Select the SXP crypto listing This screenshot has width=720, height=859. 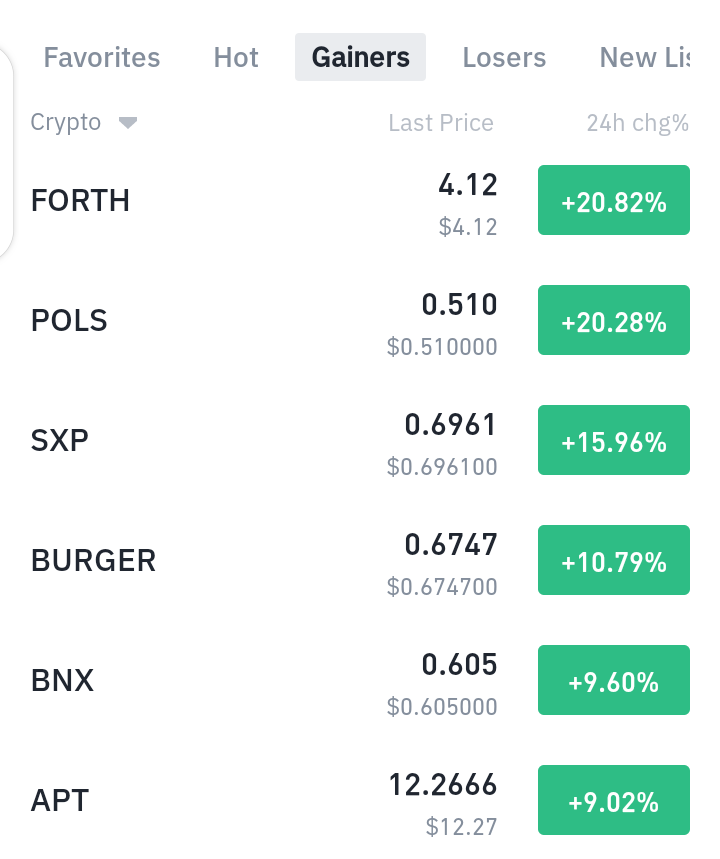click(x=360, y=440)
